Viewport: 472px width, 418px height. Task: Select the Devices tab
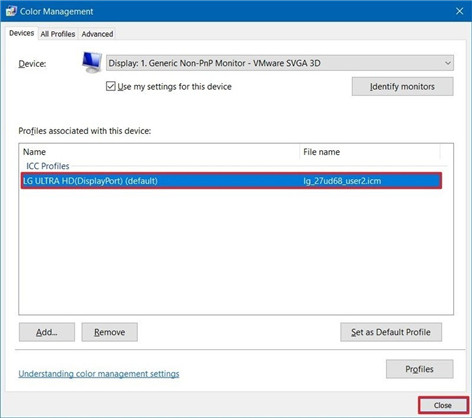pos(22,33)
